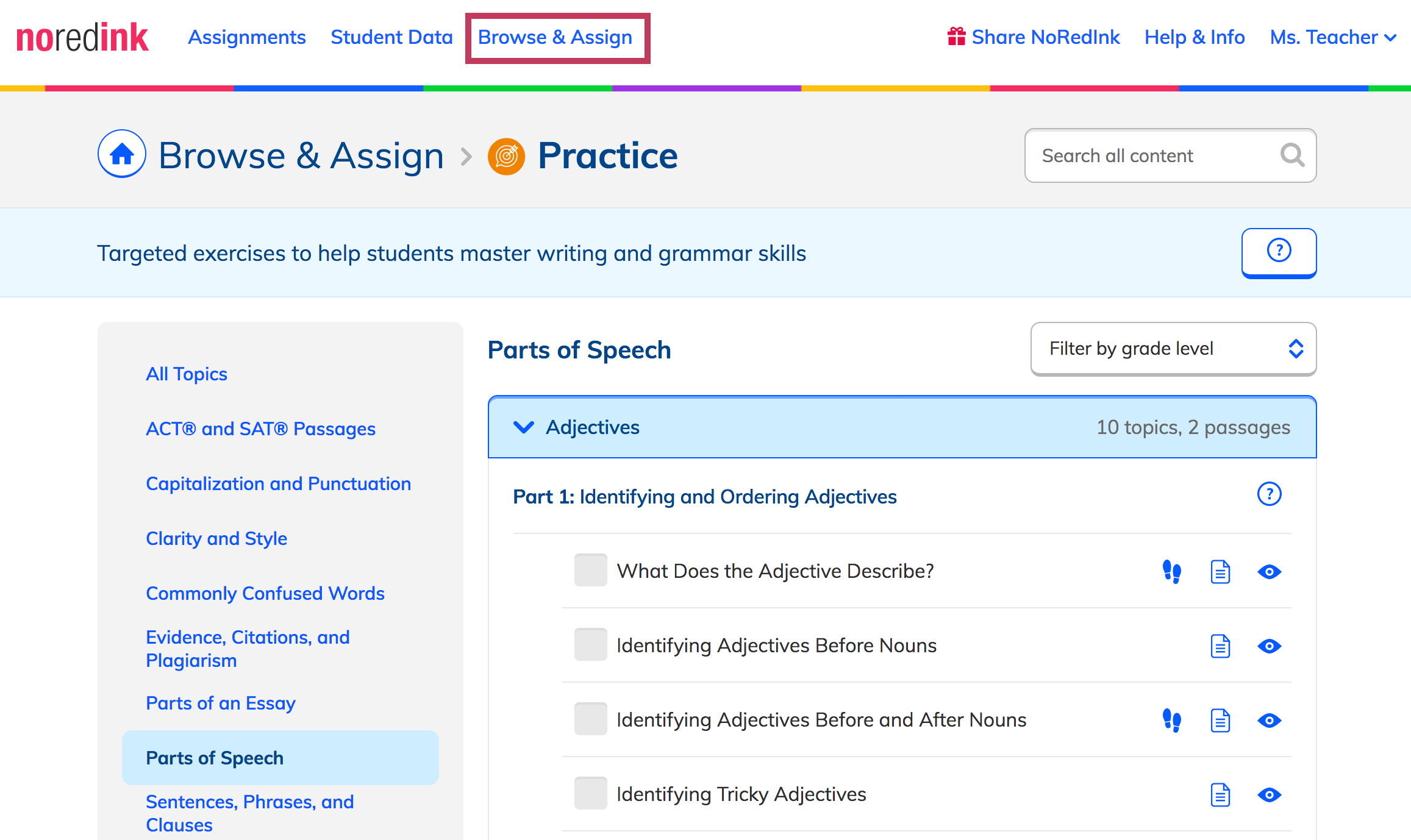Open Capitalization and Punctuation topic
Viewport: 1411px width, 840px height.
tap(278, 483)
